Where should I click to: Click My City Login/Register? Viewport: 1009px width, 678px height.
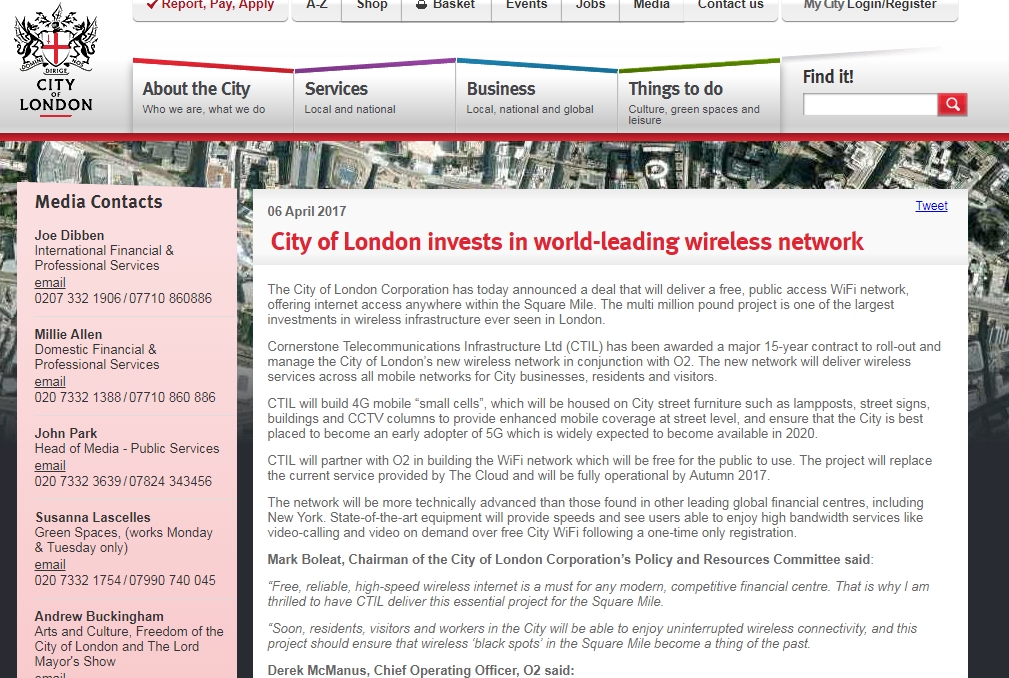coord(870,5)
